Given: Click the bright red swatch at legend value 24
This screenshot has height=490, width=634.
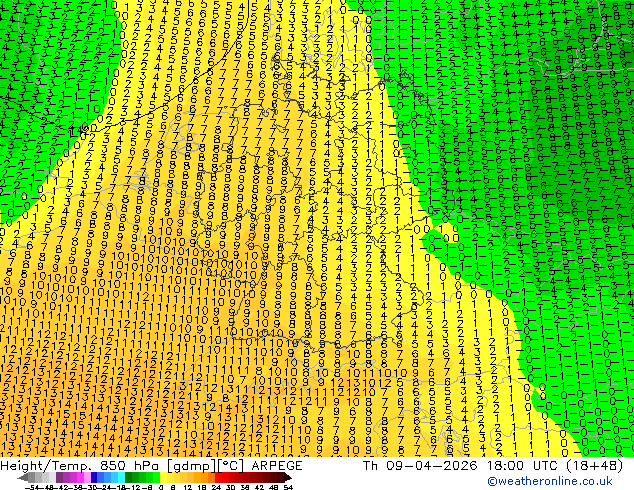Looking at the screenshot, I should [x=218, y=477].
